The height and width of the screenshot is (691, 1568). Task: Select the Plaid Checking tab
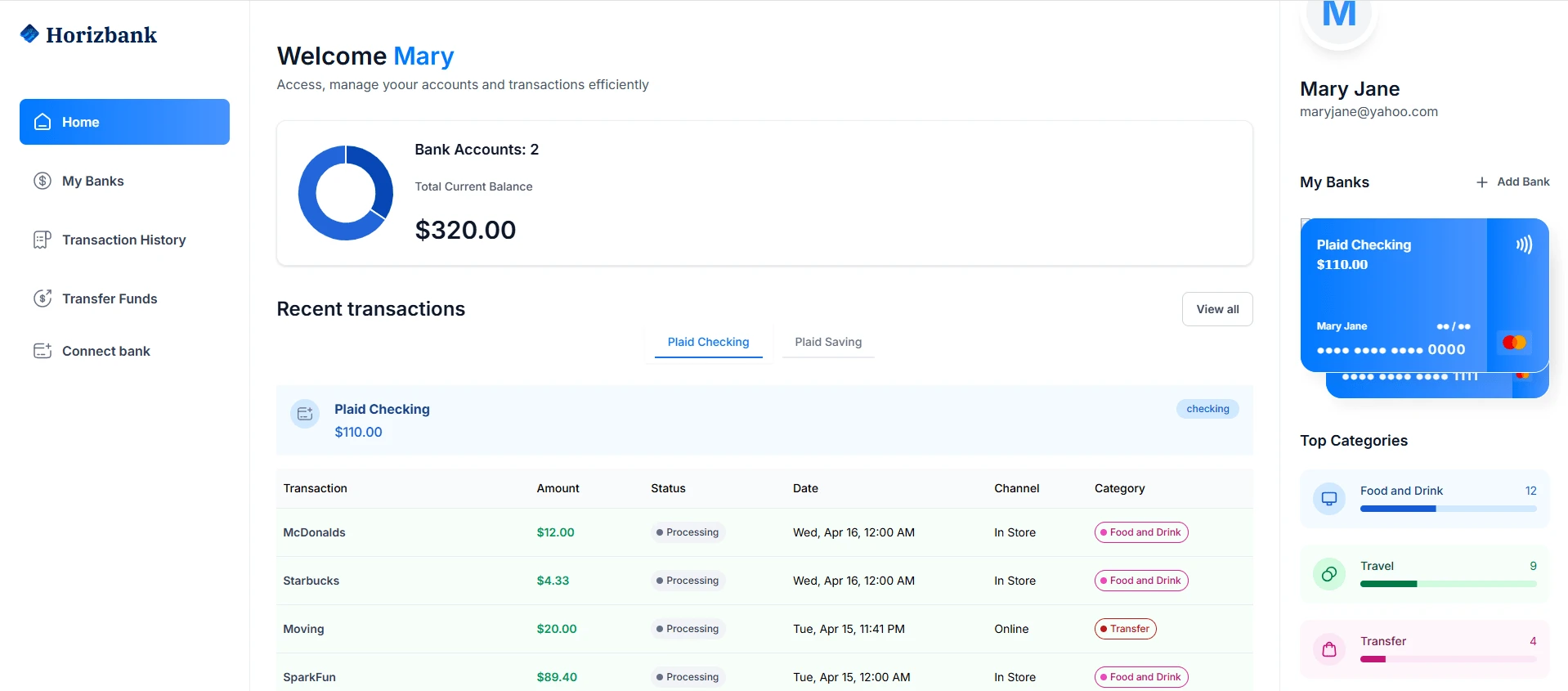(x=708, y=342)
